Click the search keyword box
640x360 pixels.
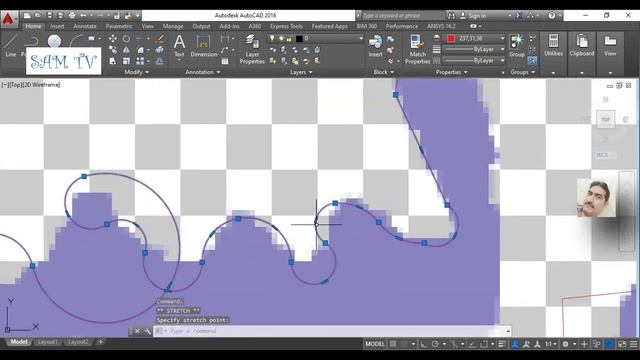click(402, 16)
